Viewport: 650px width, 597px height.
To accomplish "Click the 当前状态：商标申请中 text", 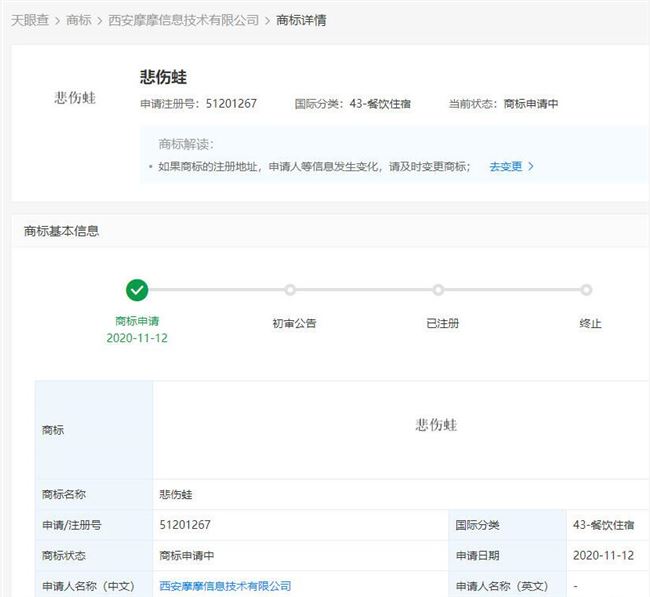I will point(503,104).
